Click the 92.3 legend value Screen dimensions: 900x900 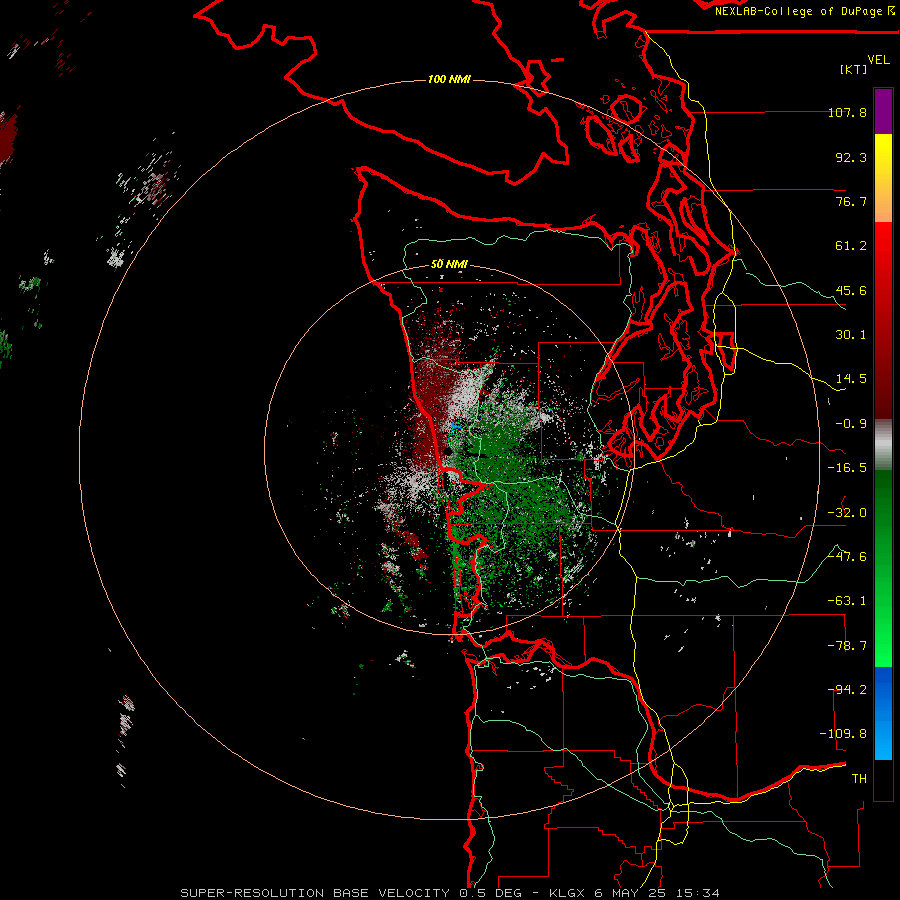[x=851, y=157]
